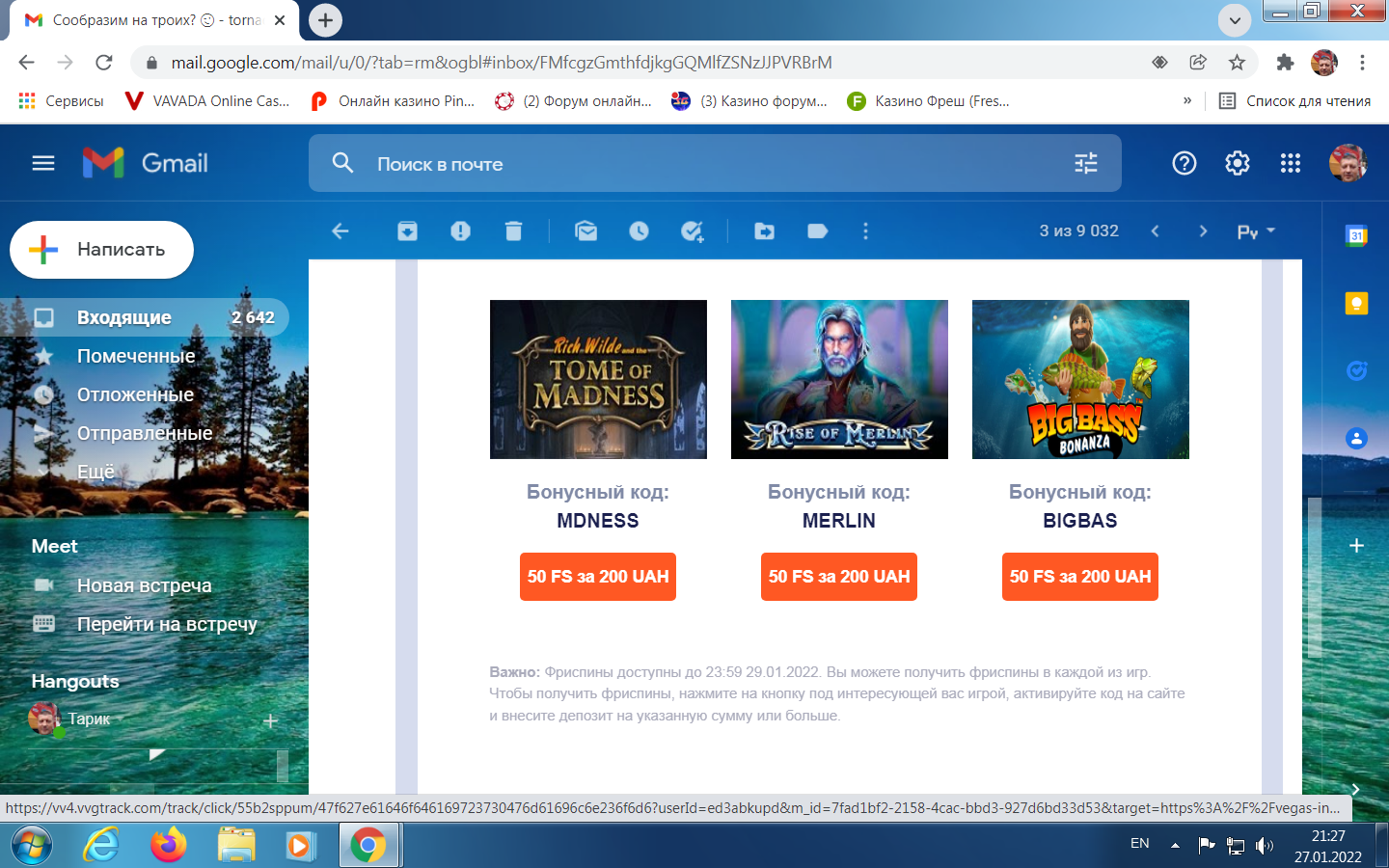Close the Gmail browser tab
The image size is (1389, 868).
tap(280, 20)
